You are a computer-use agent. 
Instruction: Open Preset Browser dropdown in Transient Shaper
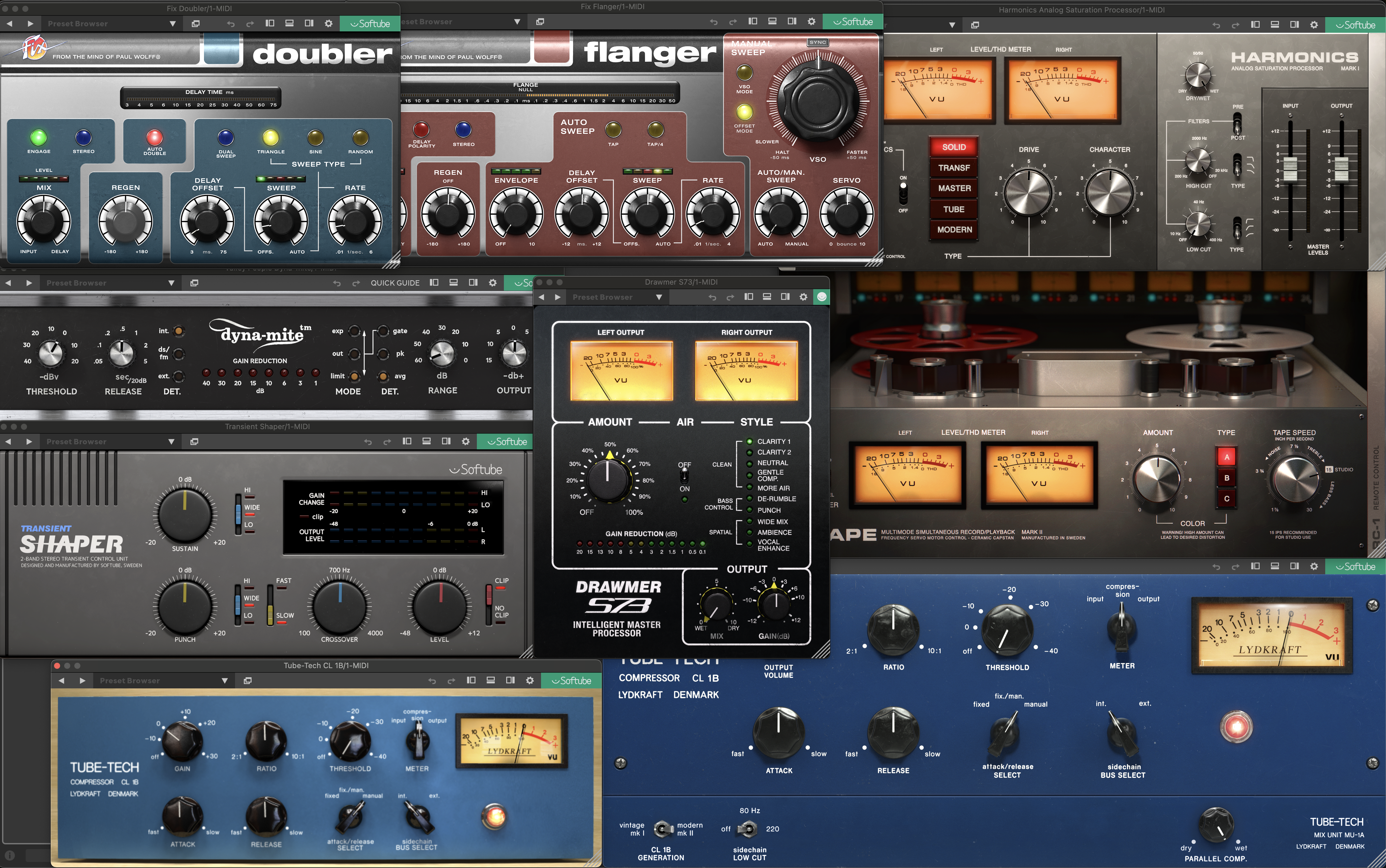point(110,442)
